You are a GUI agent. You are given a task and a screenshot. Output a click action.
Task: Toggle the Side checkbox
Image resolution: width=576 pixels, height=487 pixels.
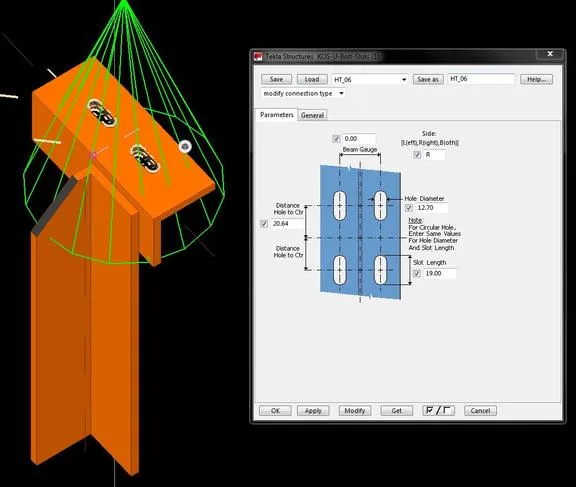pos(417,155)
